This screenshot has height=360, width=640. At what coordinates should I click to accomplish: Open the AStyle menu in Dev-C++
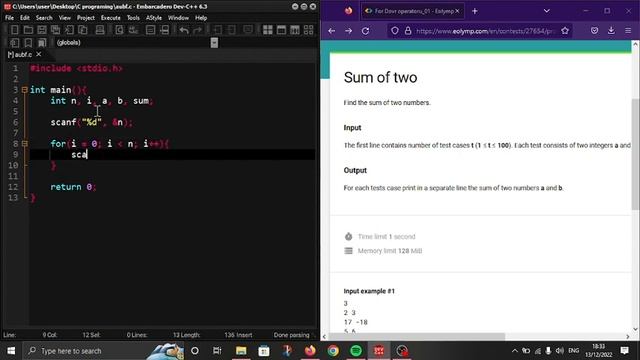154,18
